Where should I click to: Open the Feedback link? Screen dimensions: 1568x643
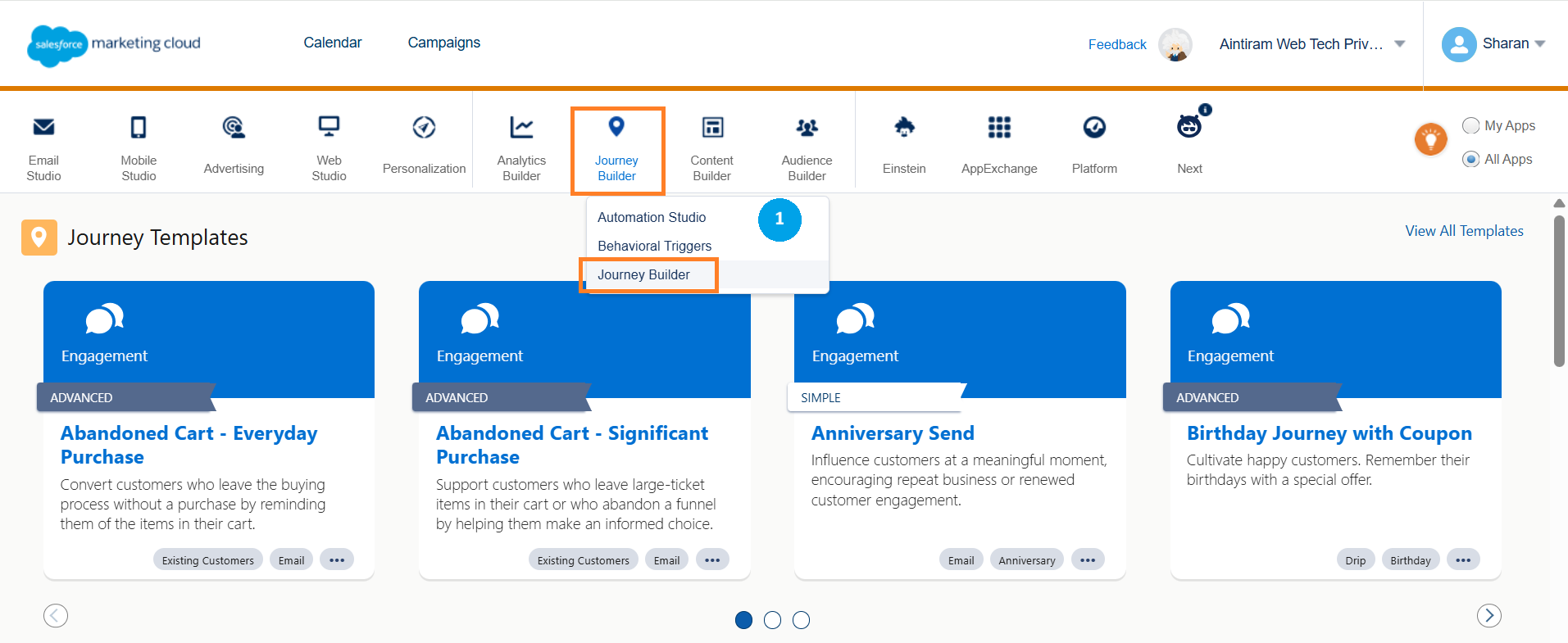click(x=1116, y=44)
